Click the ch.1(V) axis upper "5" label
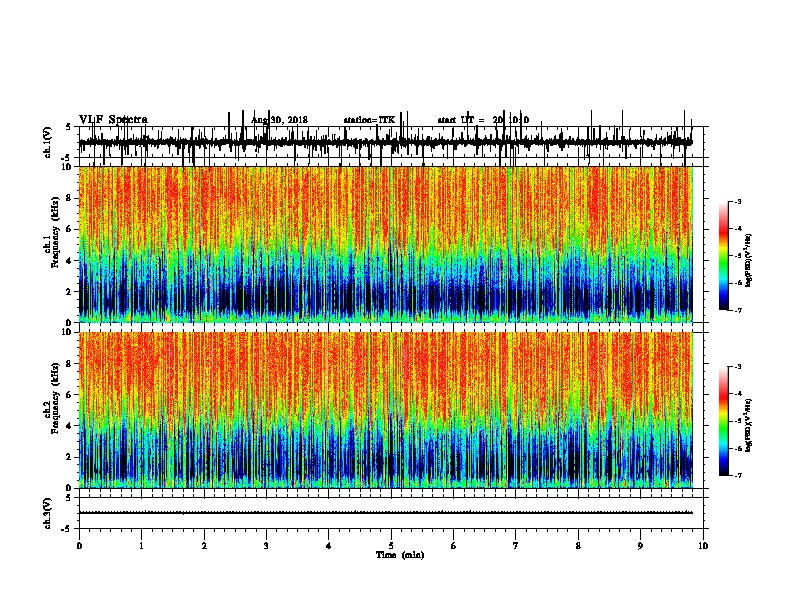 coord(68,128)
